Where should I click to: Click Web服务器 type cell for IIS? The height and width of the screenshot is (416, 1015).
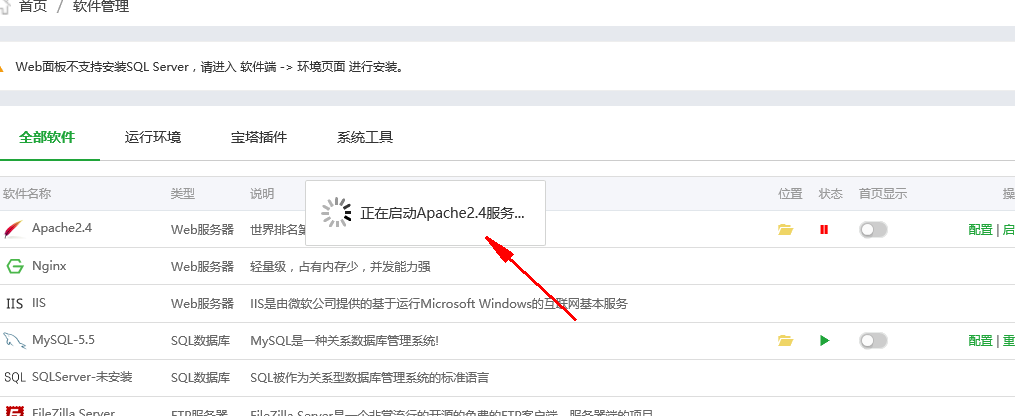pos(202,303)
